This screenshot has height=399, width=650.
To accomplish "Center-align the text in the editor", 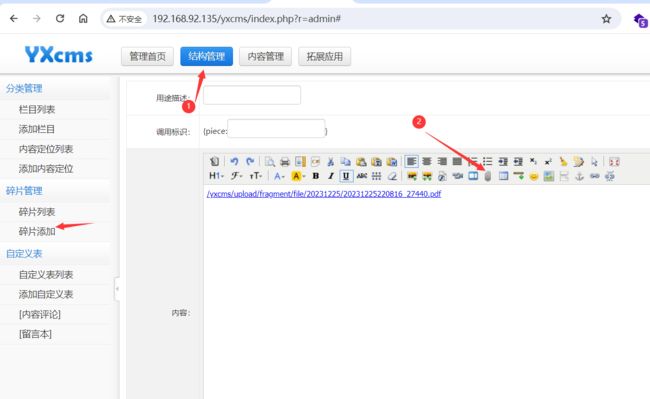I will (427, 162).
